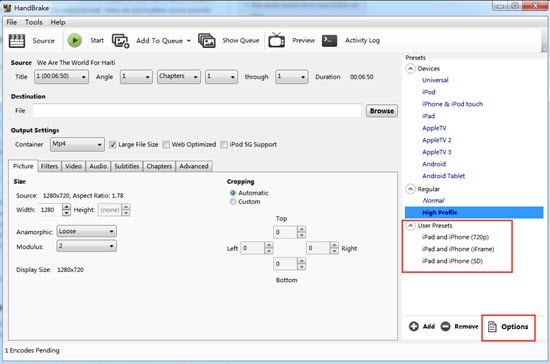Image resolution: width=550 pixels, height=364 pixels.
Task: Click the HandBrake title bar app icon
Action: click(x=7, y=8)
